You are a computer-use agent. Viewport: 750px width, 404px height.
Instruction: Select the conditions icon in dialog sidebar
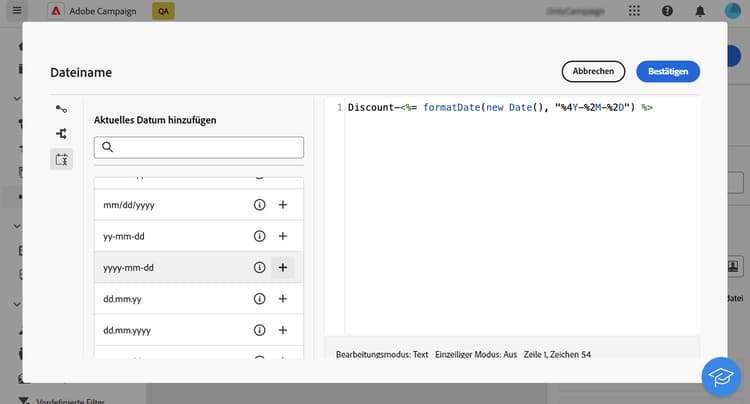(x=61, y=134)
